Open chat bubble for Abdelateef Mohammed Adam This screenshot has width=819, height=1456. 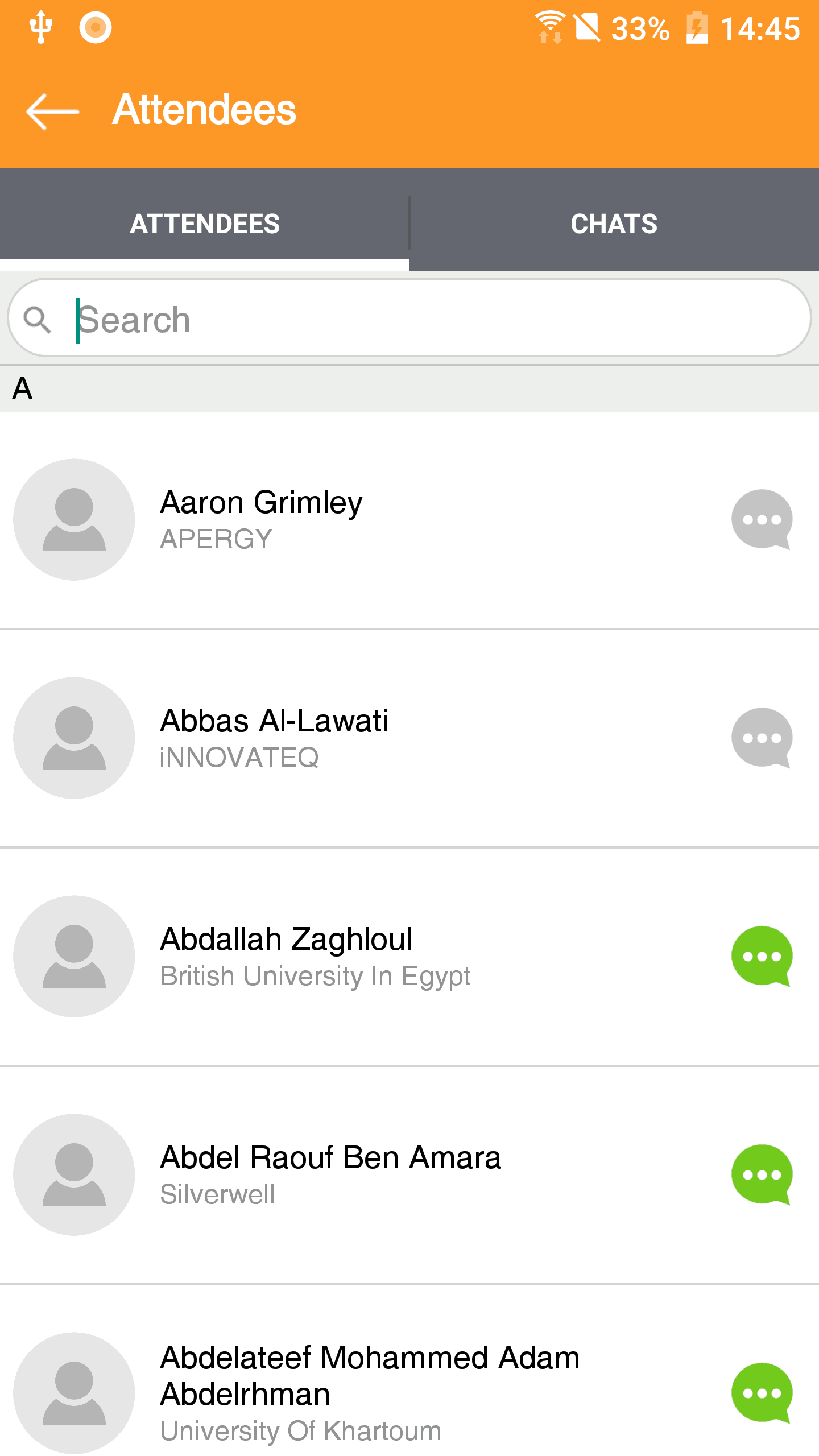coord(762,1393)
